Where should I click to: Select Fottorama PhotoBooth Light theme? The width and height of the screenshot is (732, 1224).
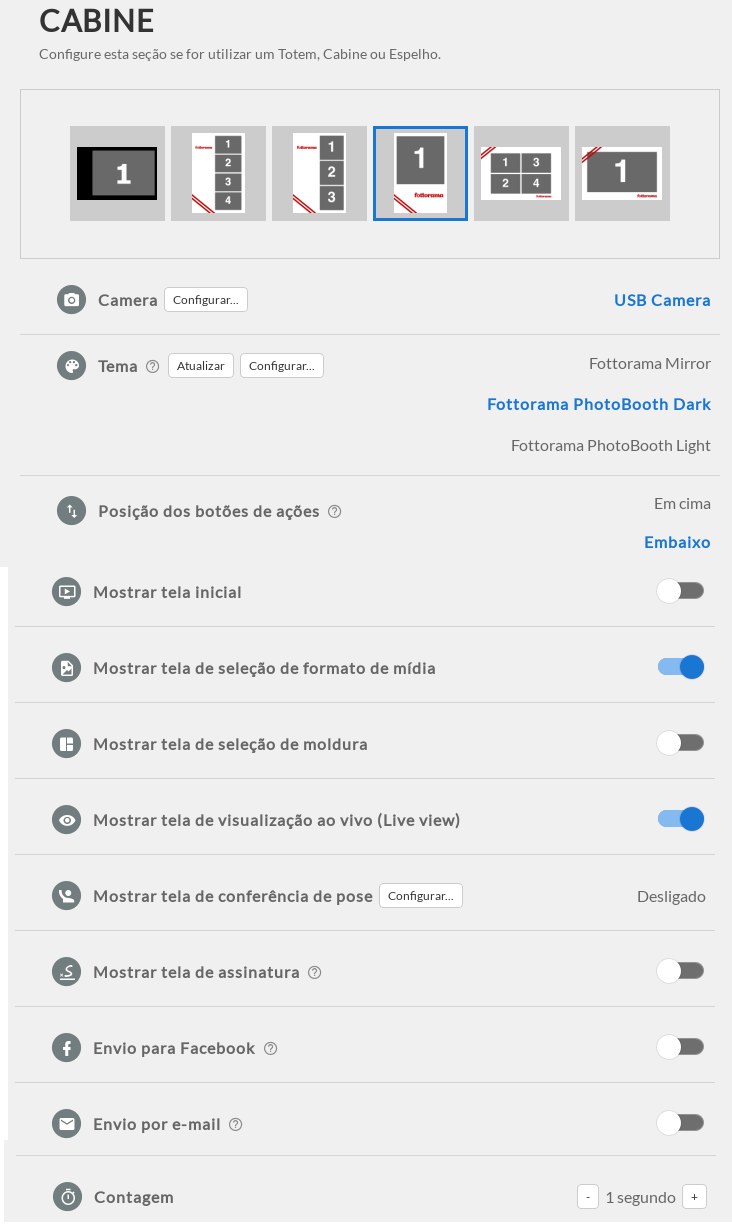pyautogui.click(x=611, y=445)
